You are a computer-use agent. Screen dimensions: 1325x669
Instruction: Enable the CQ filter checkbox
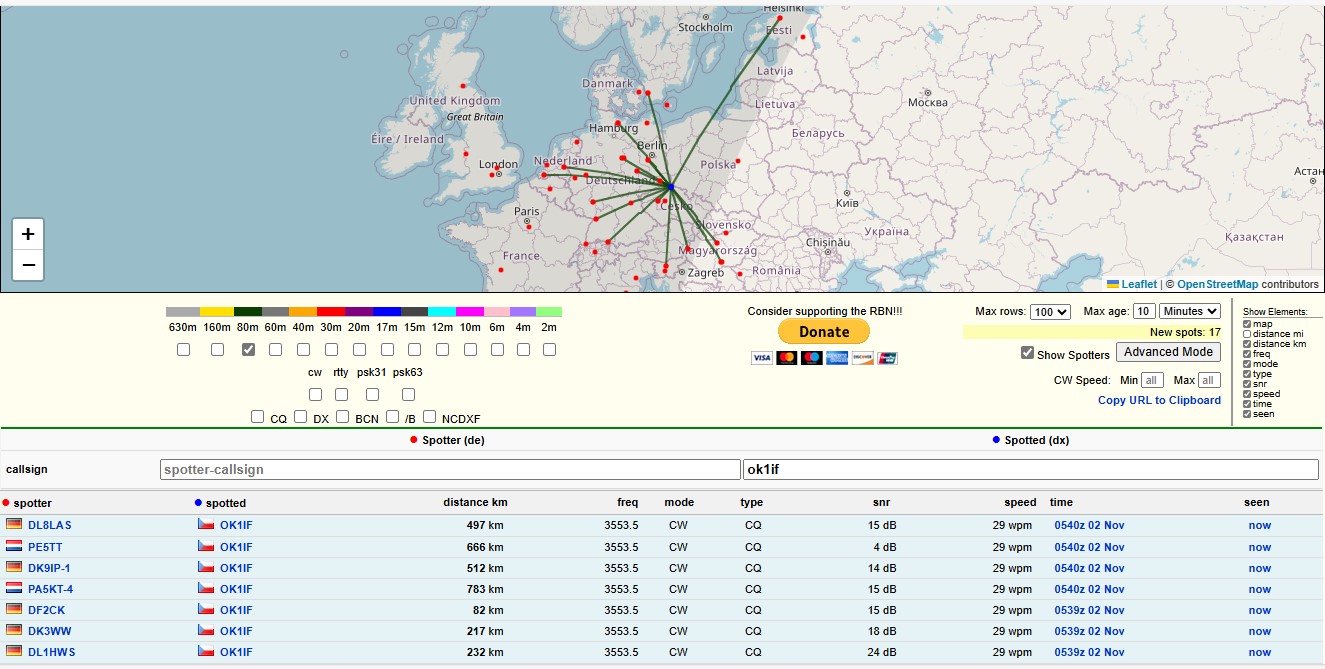258,417
